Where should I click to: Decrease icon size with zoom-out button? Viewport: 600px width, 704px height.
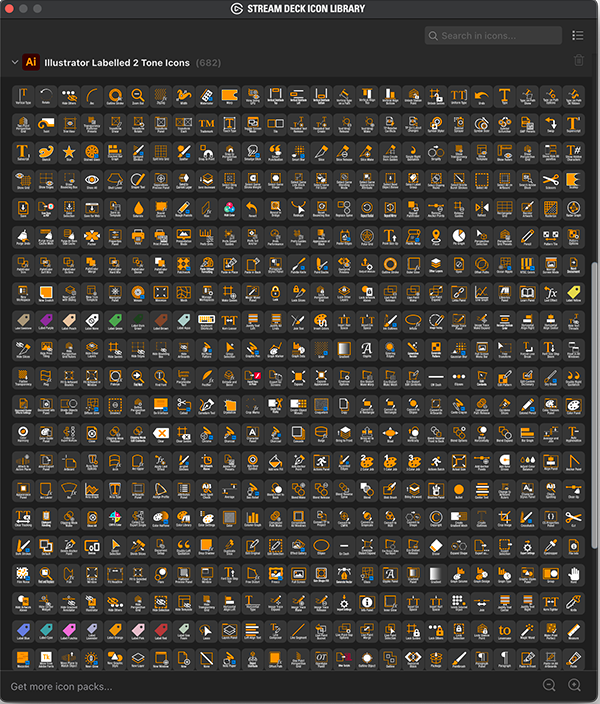coord(549,685)
